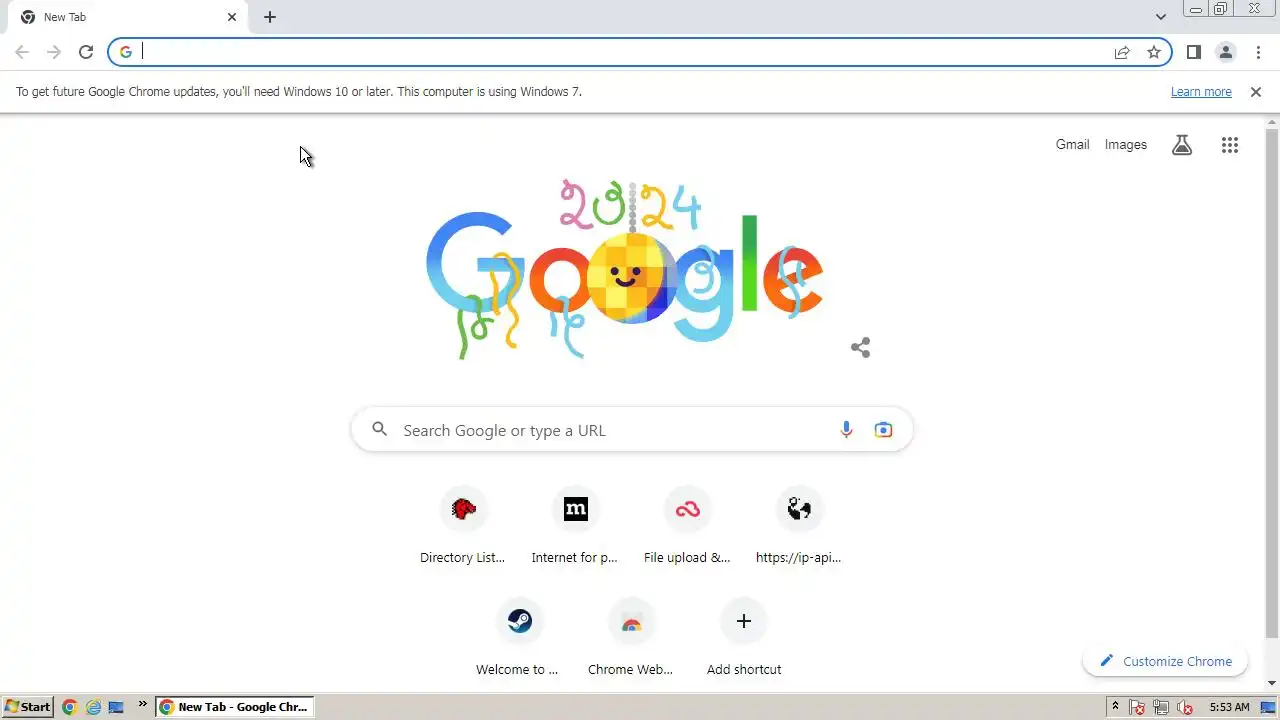Screen dimensions: 1280x720
Task: Open the Gmail link
Action: tap(1072, 145)
